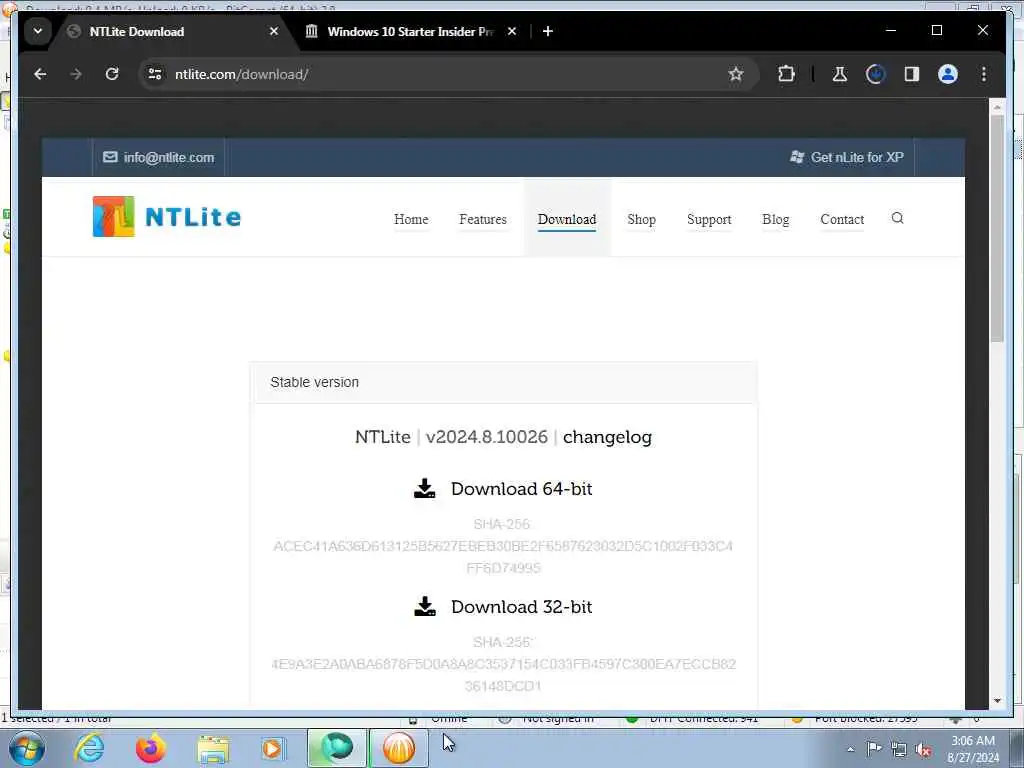Launch Internet Explorer from the taskbar

click(89, 748)
